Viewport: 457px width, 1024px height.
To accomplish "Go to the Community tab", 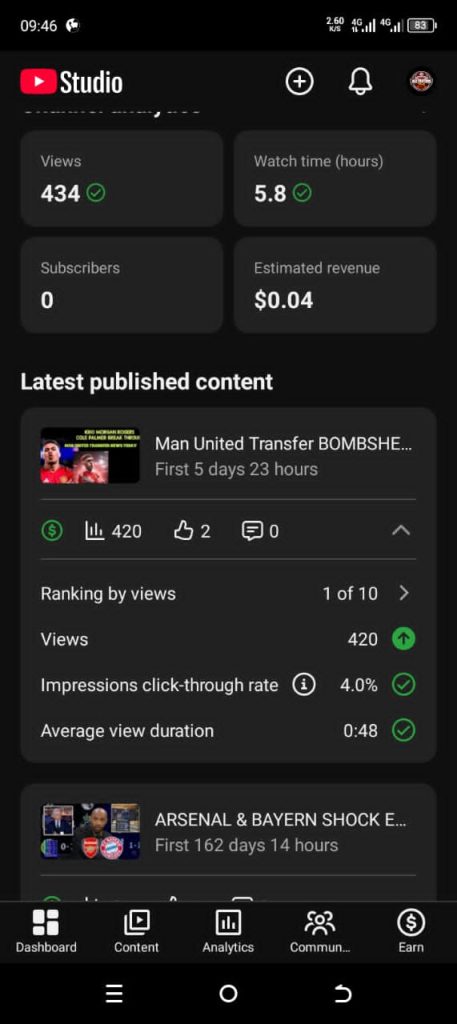I will (320, 931).
